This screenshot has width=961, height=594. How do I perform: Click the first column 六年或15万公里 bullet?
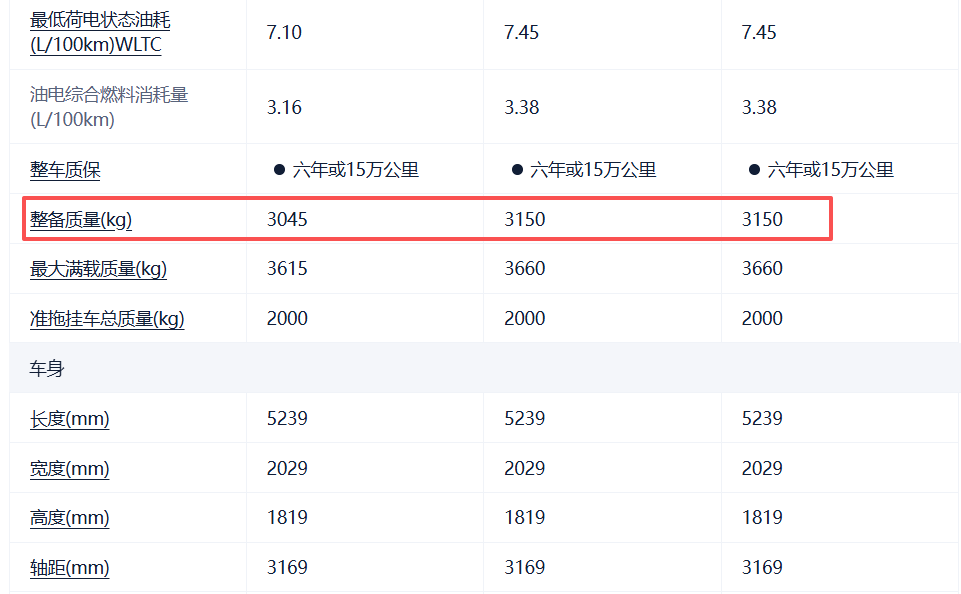[x=280, y=170]
